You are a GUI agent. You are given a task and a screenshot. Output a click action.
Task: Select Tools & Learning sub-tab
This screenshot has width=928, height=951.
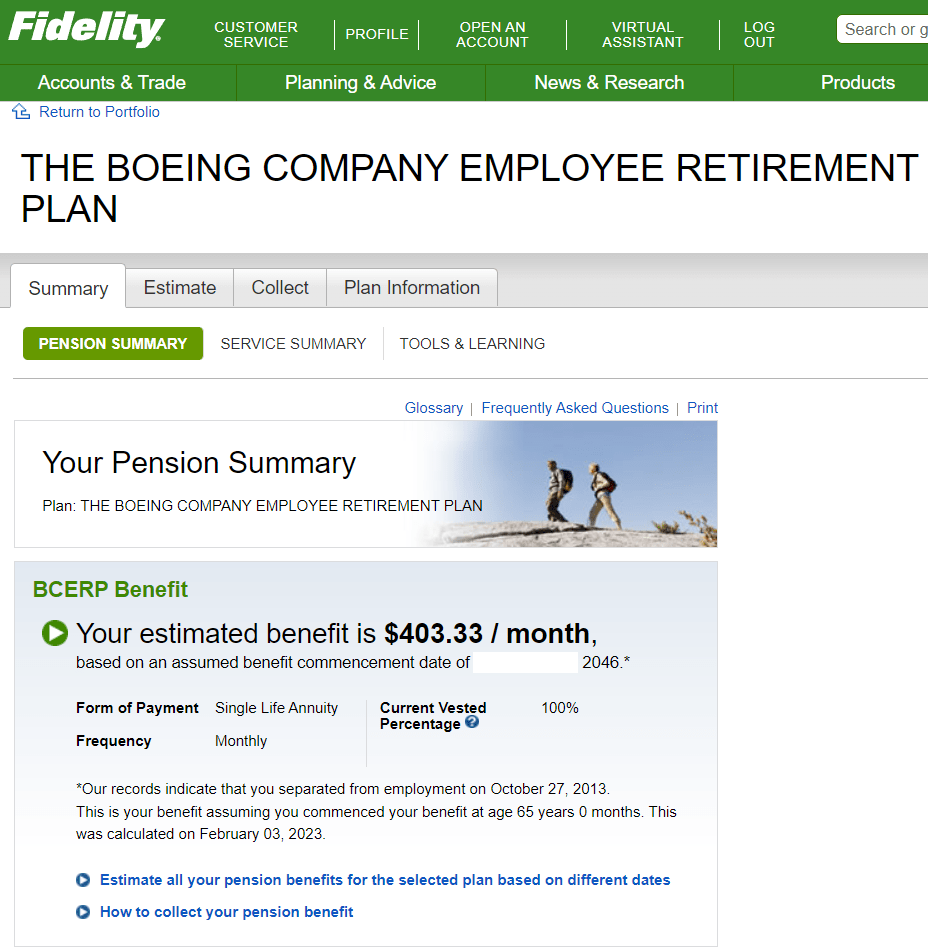pyautogui.click(x=472, y=344)
